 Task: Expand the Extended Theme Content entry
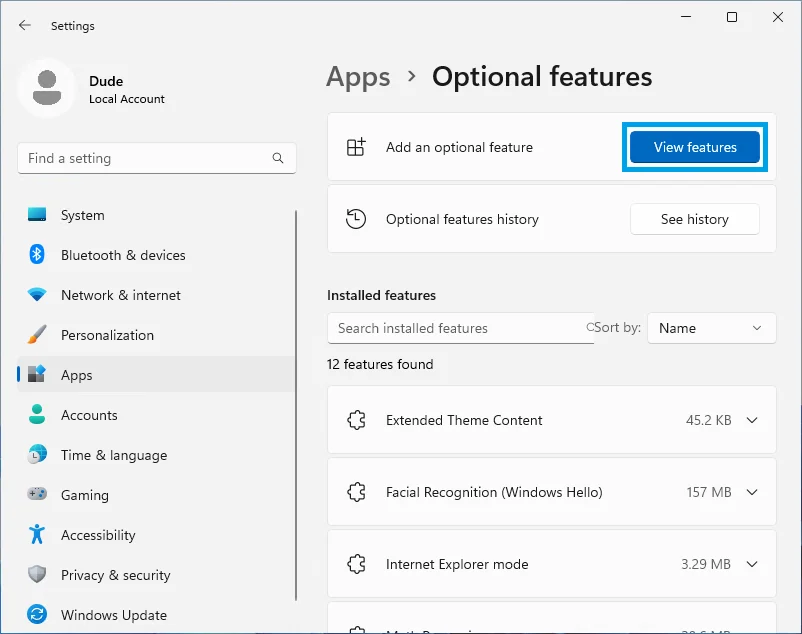tap(752, 420)
